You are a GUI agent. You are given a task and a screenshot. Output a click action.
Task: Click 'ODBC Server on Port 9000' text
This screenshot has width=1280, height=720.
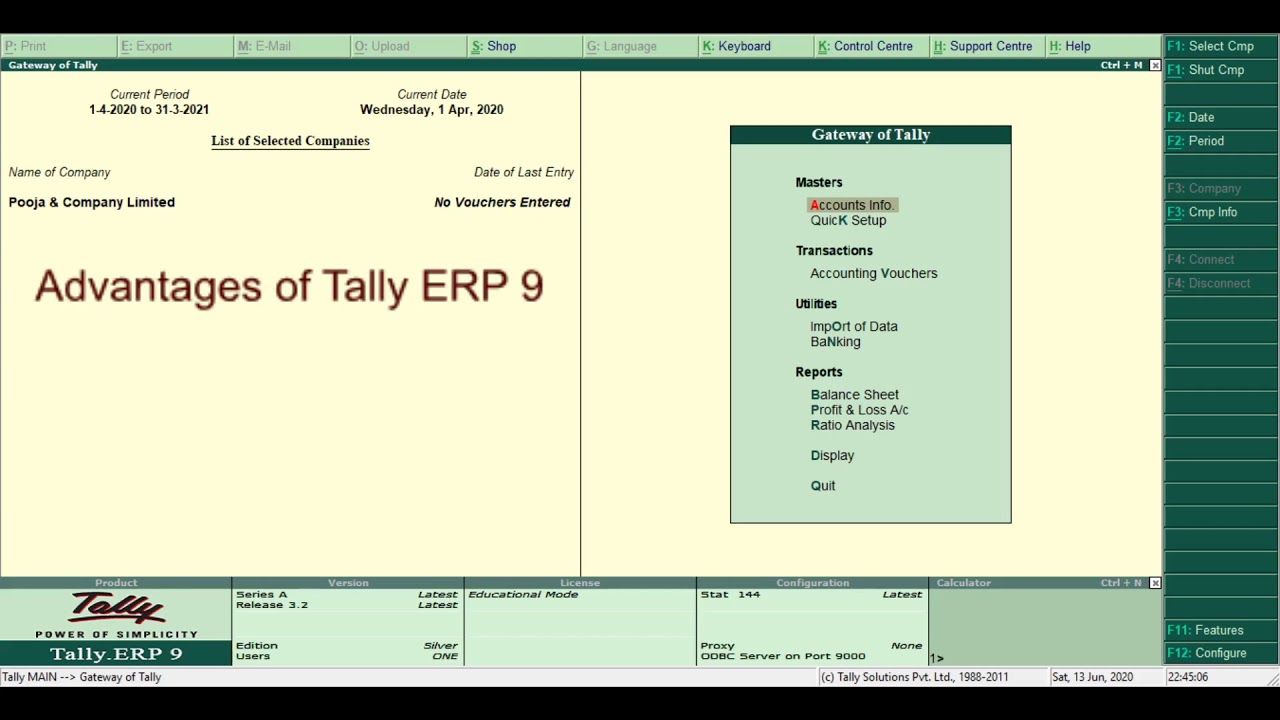[x=783, y=656]
